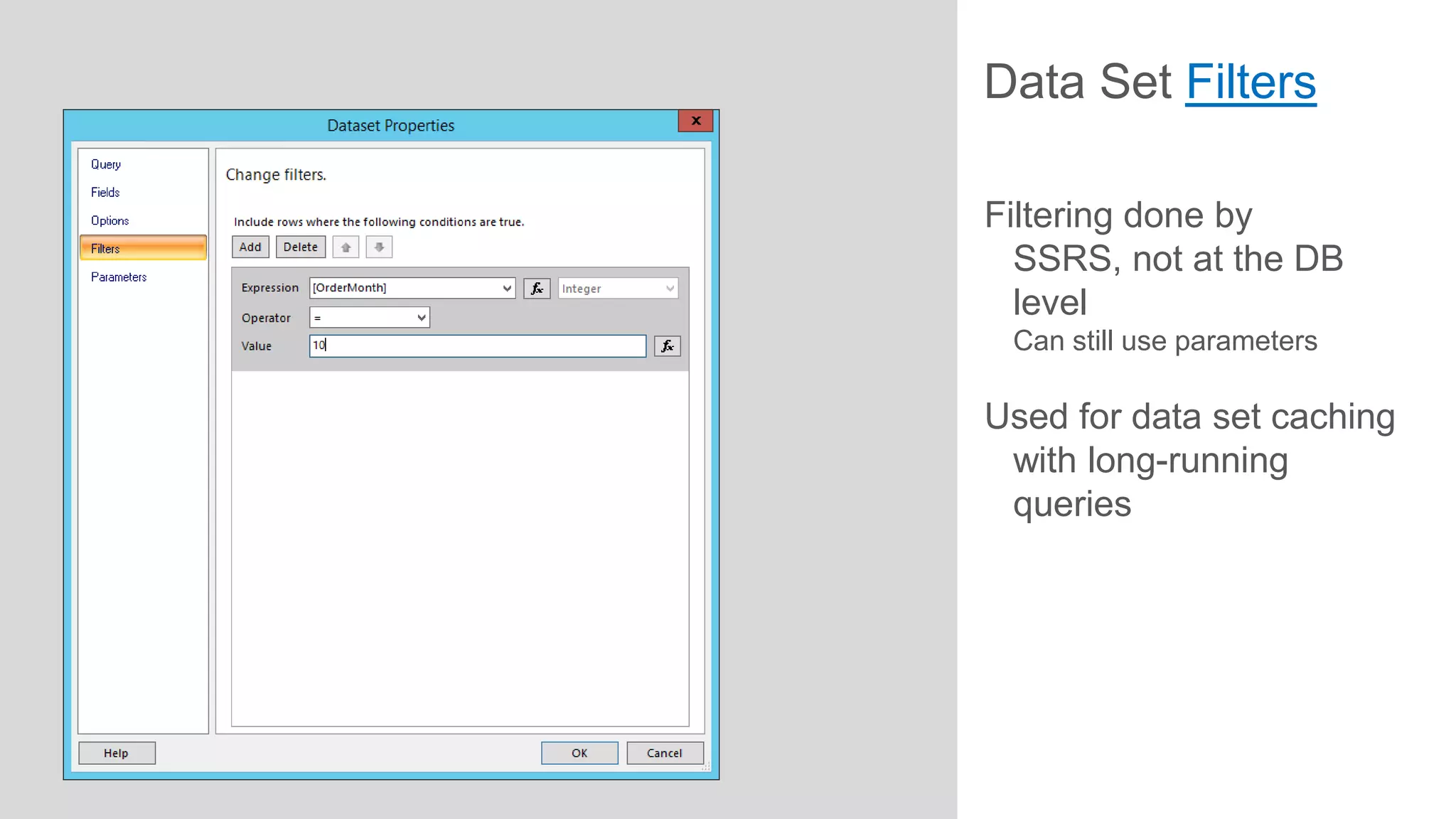Close the Dataset Properties dialog
The image size is (1456, 819).
[x=696, y=121]
